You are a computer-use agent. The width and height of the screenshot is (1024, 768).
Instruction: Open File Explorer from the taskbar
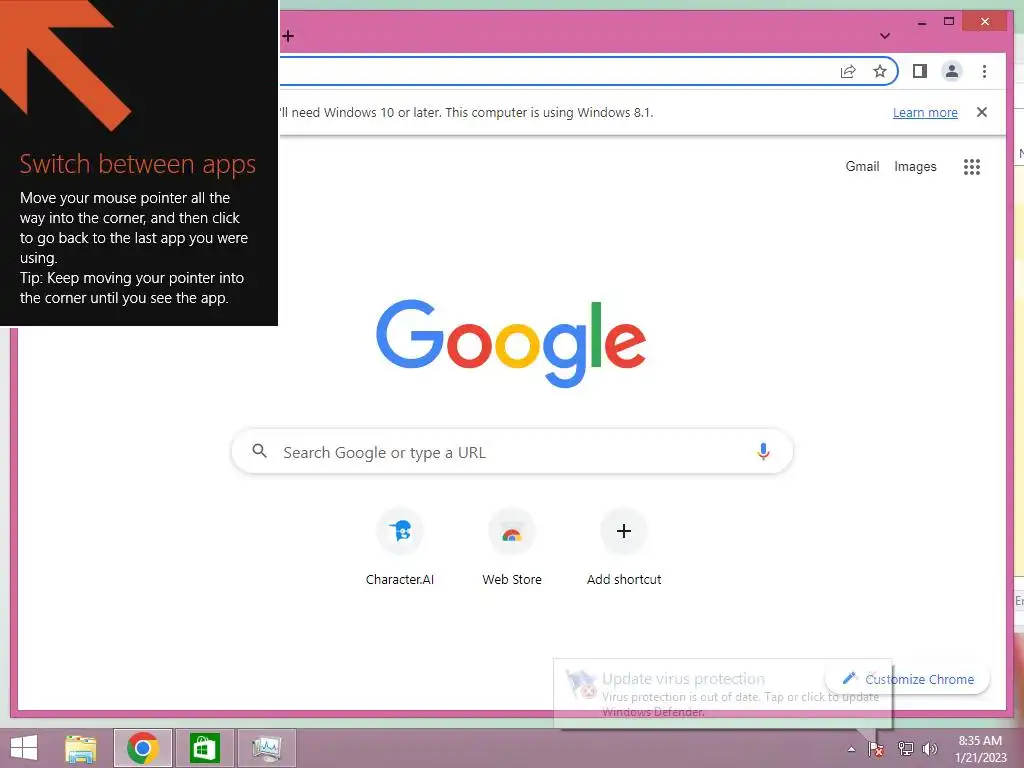pos(80,748)
